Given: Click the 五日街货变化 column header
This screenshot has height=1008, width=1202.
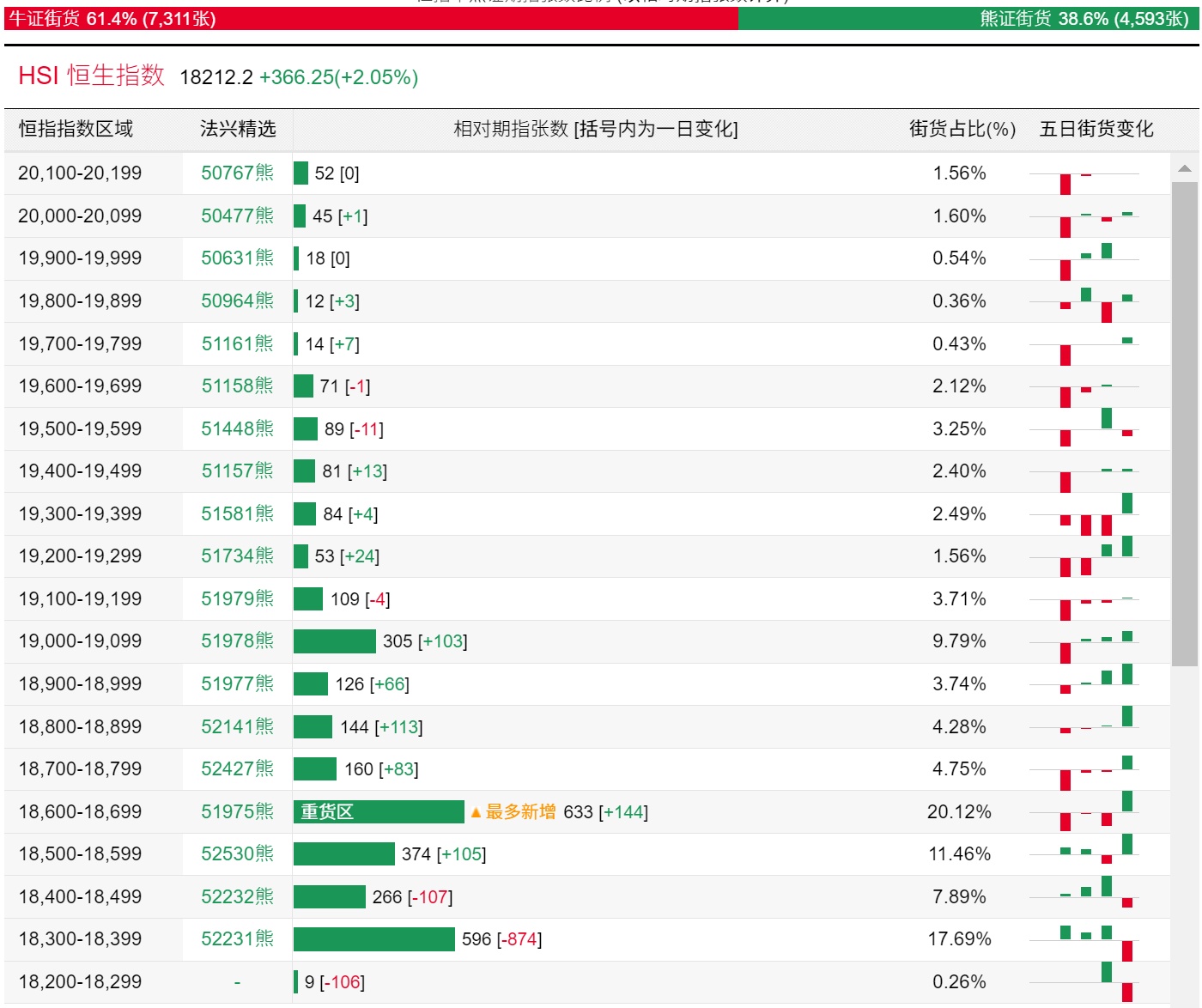Looking at the screenshot, I should [x=1096, y=130].
